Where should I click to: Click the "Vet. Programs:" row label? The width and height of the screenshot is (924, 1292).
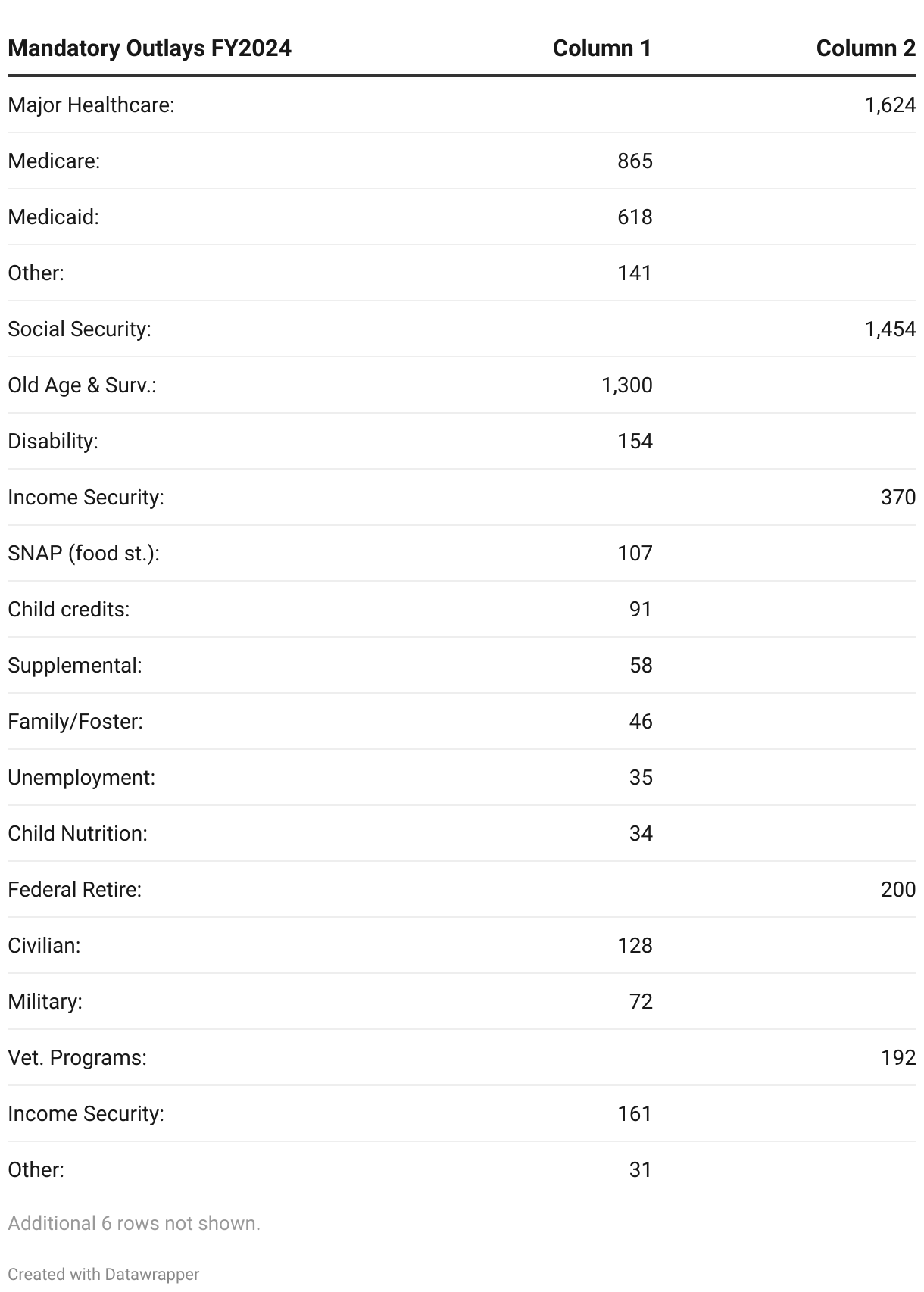pyautogui.click(x=76, y=1058)
